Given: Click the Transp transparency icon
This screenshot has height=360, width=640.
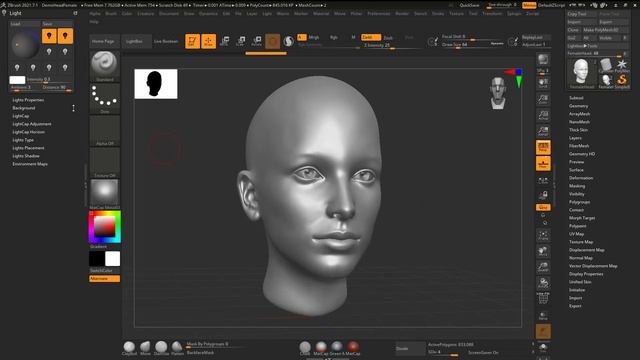Looking at the screenshot, I should pos(543,316).
